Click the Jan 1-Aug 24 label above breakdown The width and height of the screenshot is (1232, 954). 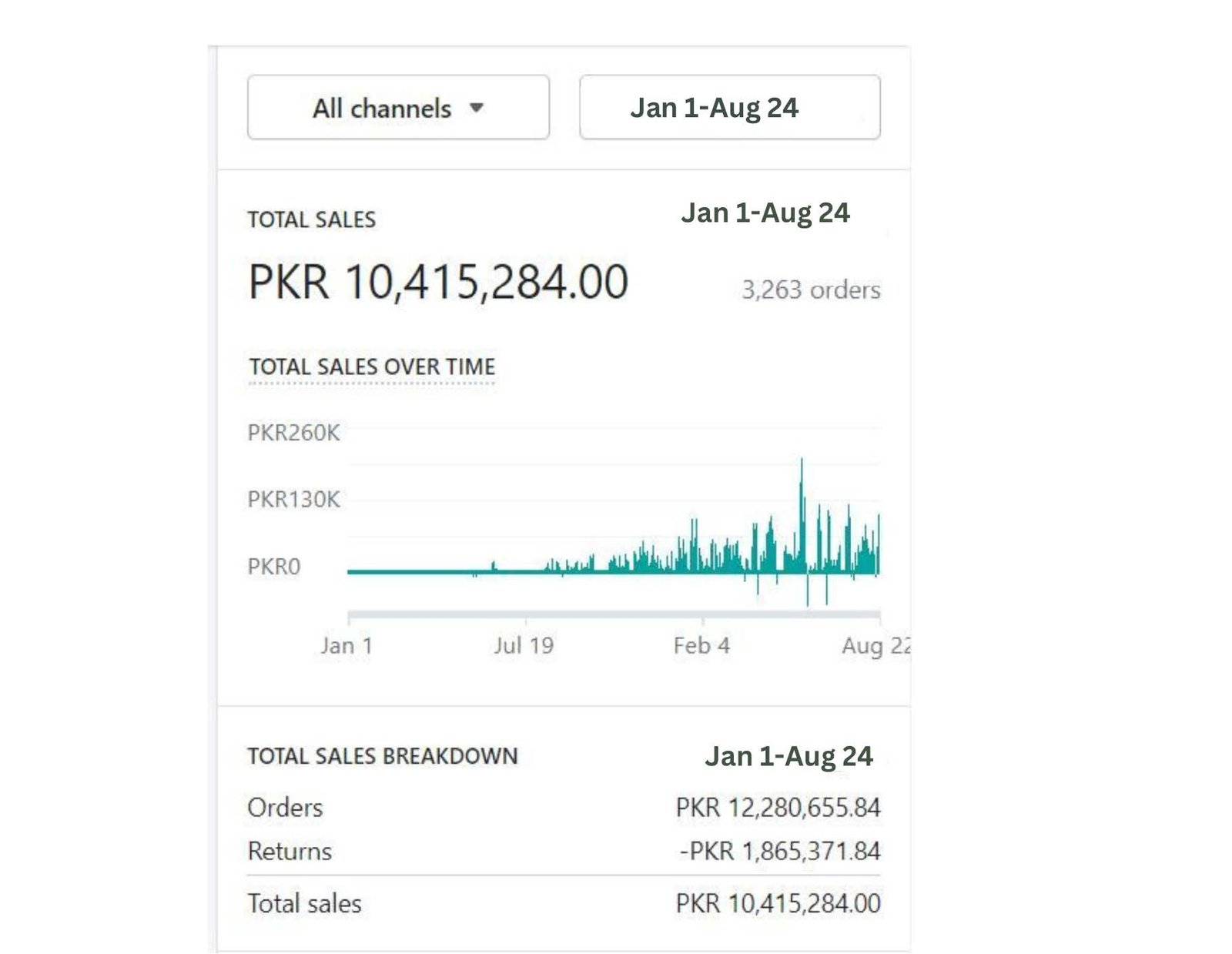(788, 756)
